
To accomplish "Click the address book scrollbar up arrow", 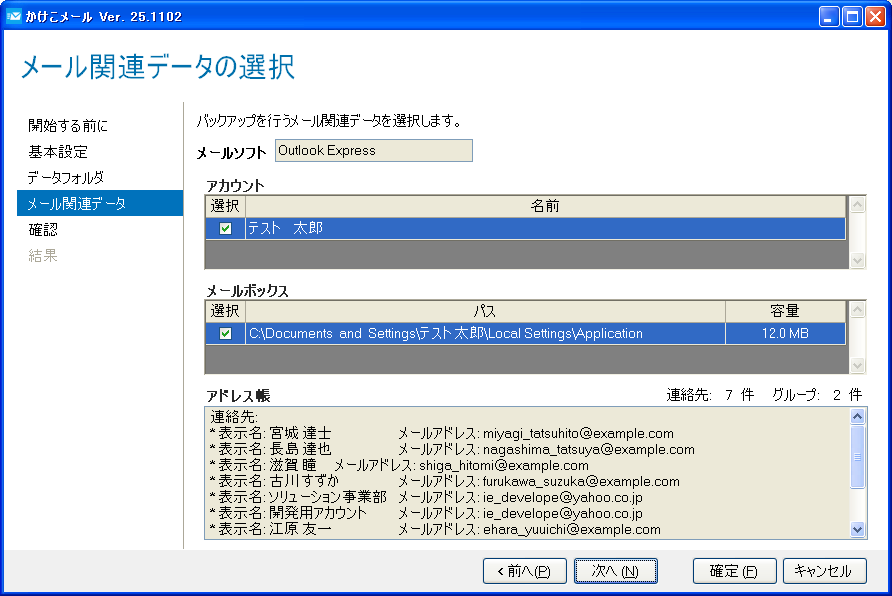I will click(x=857, y=416).
